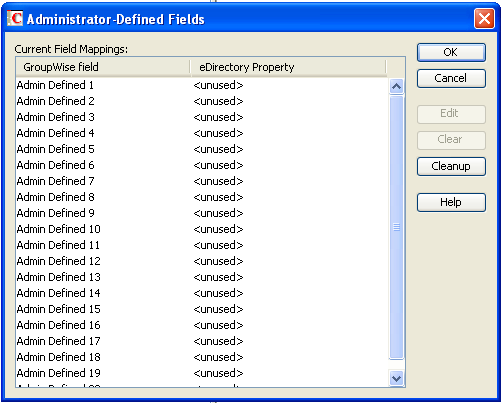Sort by GroupWise field column header
This screenshot has height=403, width=502.
(103, 67)
